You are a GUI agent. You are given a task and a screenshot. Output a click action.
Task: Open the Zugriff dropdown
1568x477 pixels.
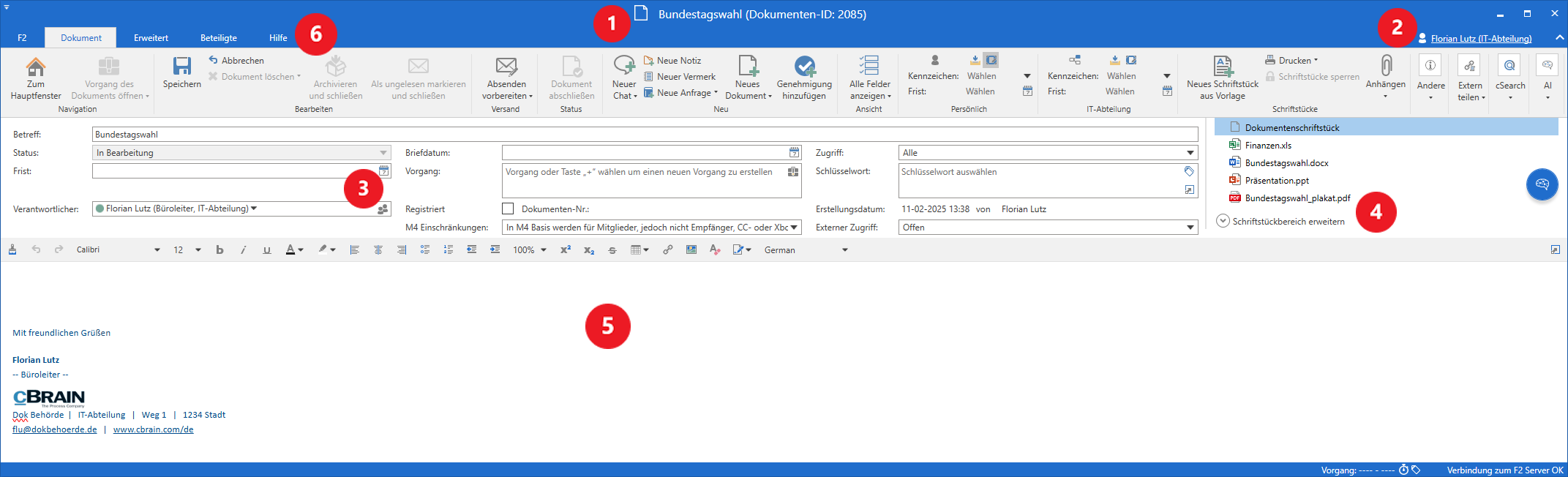tap(1190, 153)
